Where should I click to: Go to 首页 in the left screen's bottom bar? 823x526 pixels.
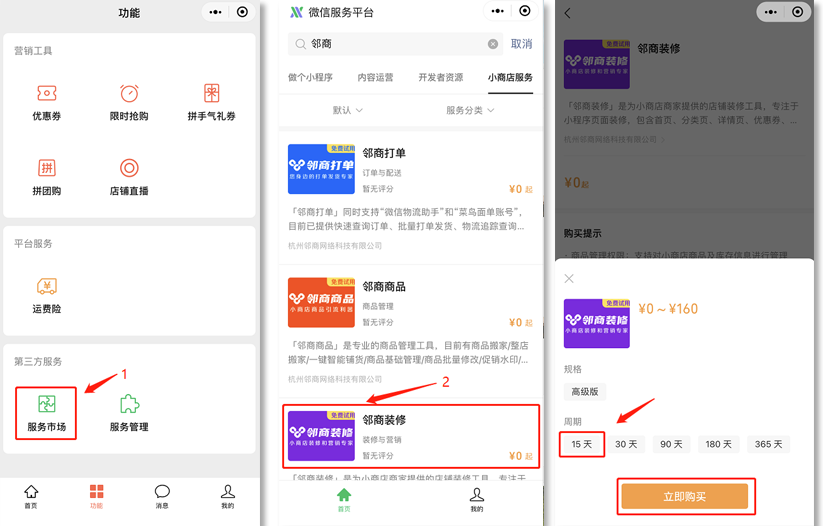[31, 497]
